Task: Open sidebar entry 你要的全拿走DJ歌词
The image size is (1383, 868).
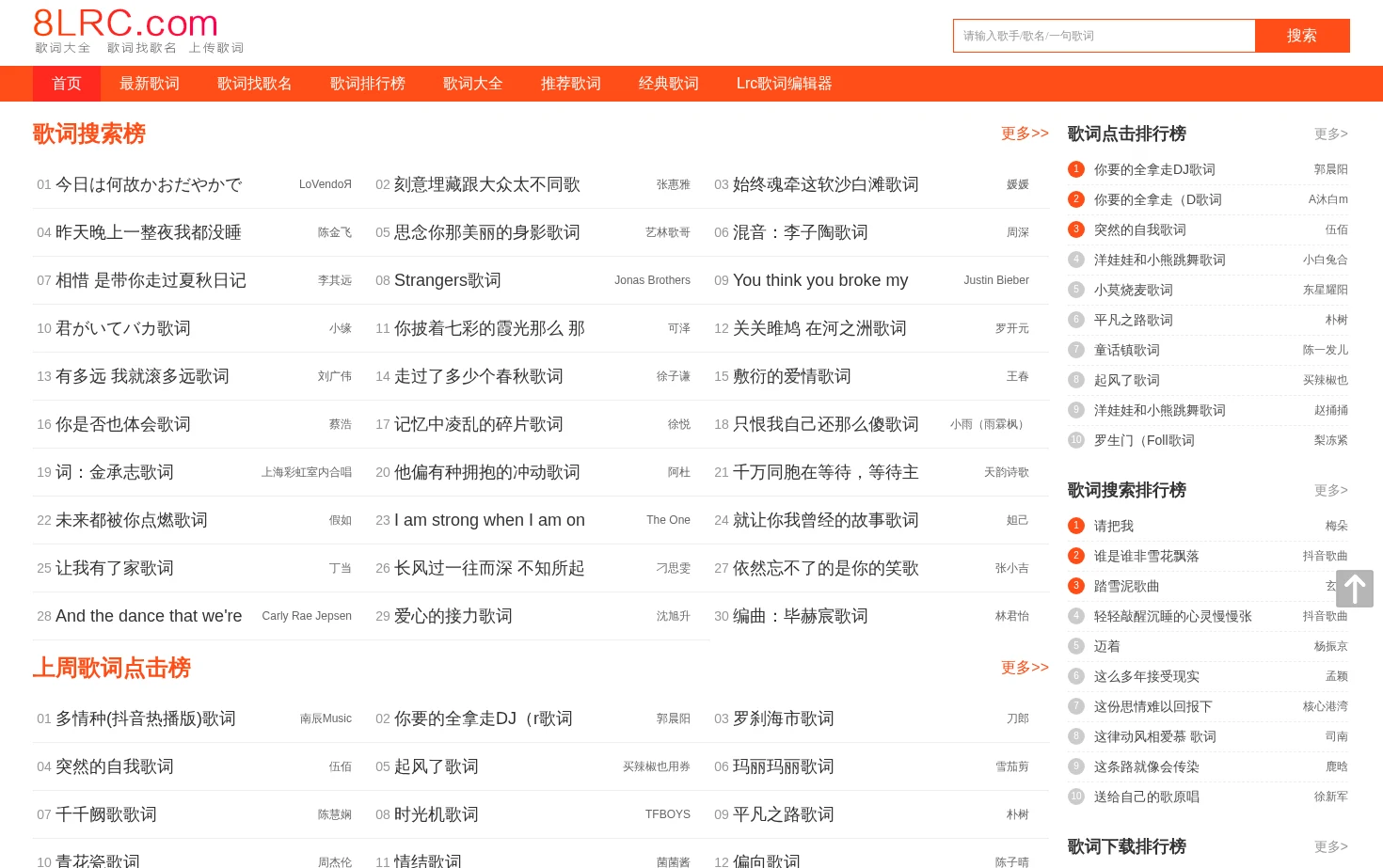Action: pos(1154,169)
